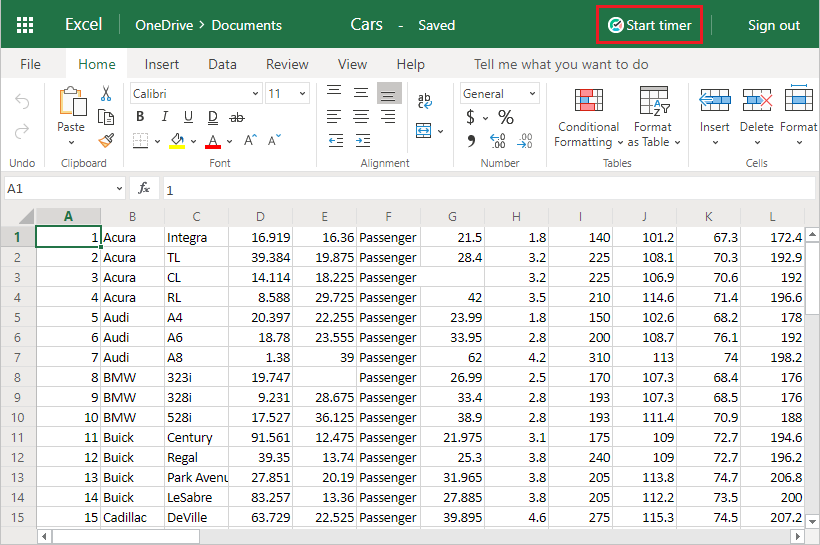
Task: Click the Format cells icon
Action: pos(799,98)
